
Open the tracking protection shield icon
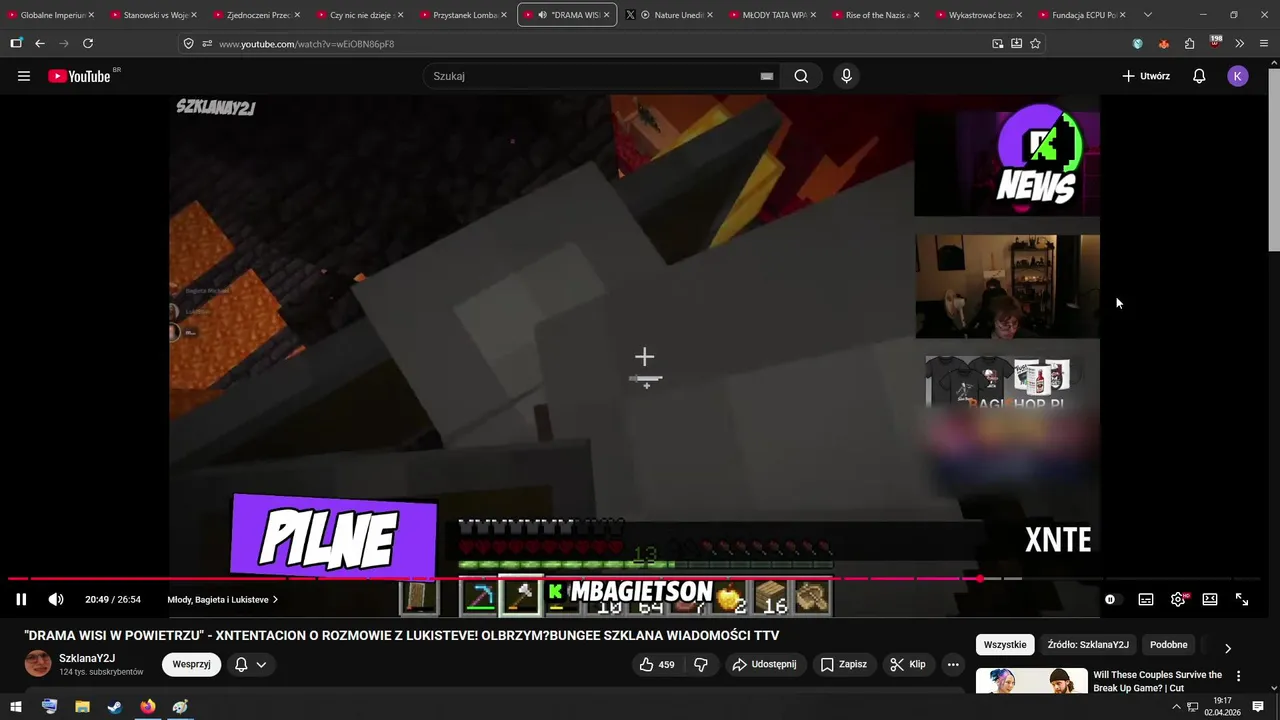[188, 44]
